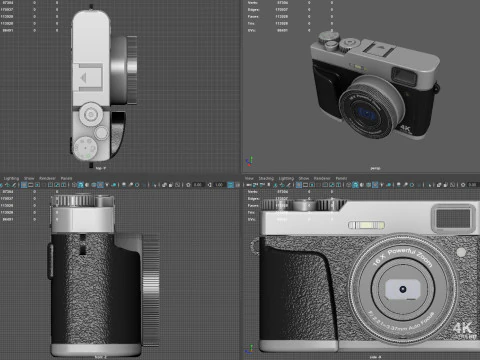Toggle Gate Mask in front-view panel toolbar
Screen dimensions: 480x360
pos(318,185)
